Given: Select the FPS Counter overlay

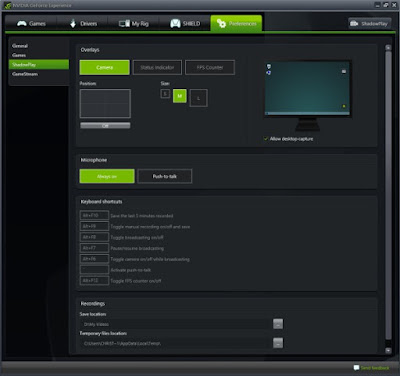Looking at the screenshot, I should click(210, 67).
